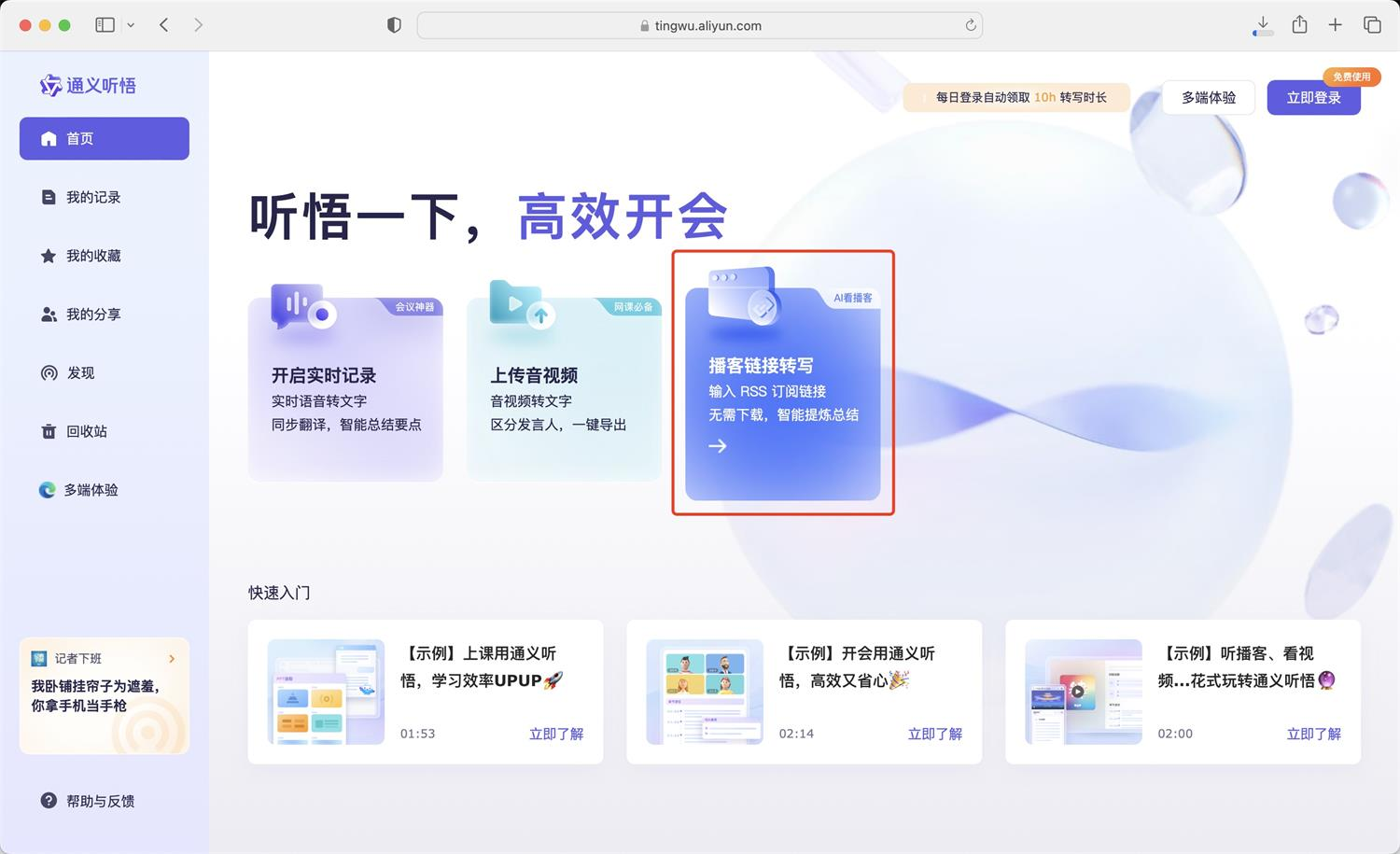Click the 【示例】开会用通义听悟 title

click(858, 666)
